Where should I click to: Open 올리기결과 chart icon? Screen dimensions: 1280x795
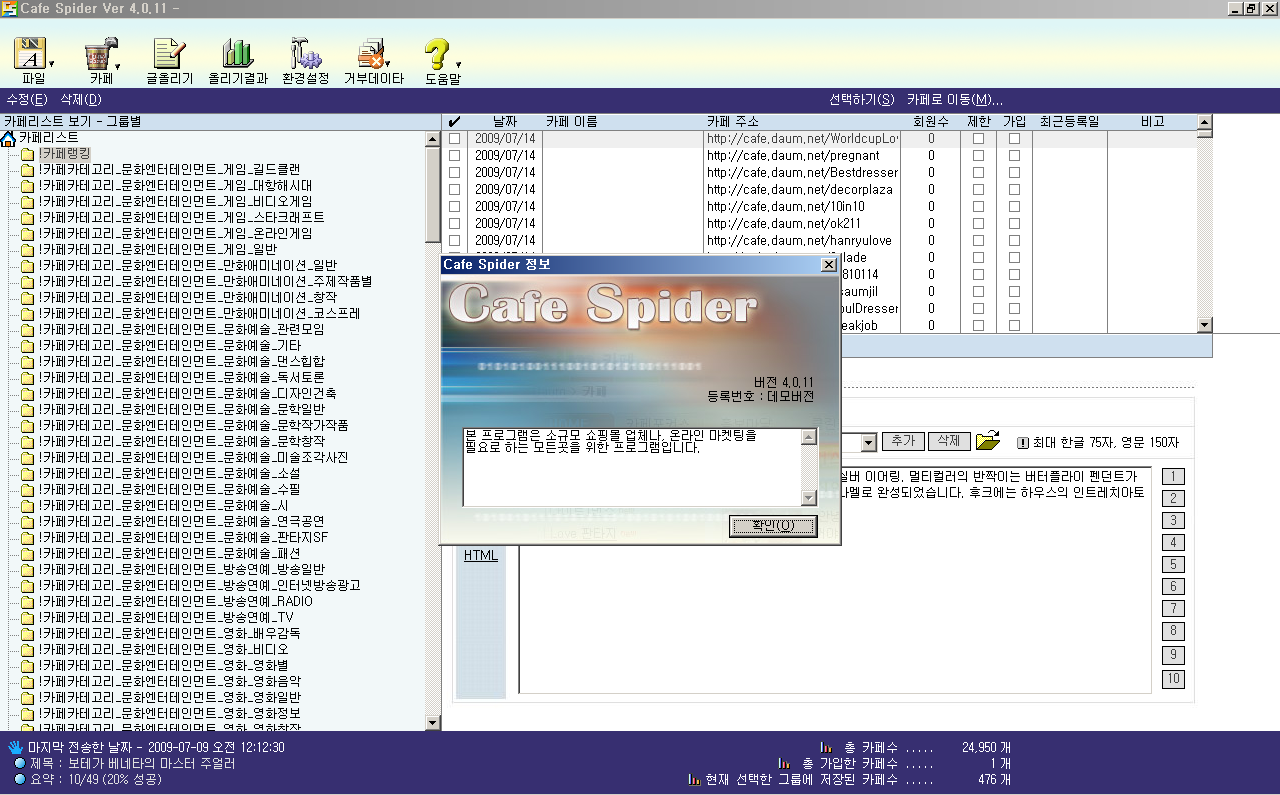coord(237,55)
